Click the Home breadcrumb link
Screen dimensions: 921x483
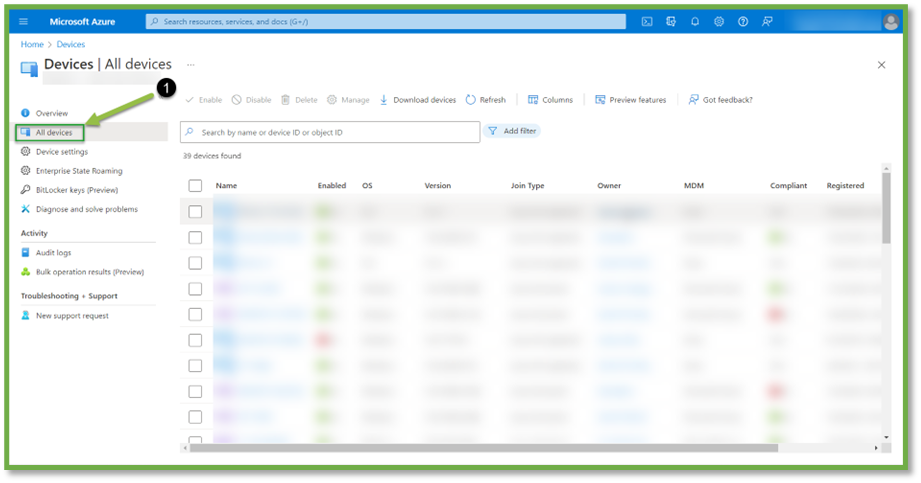click(32, 44)
